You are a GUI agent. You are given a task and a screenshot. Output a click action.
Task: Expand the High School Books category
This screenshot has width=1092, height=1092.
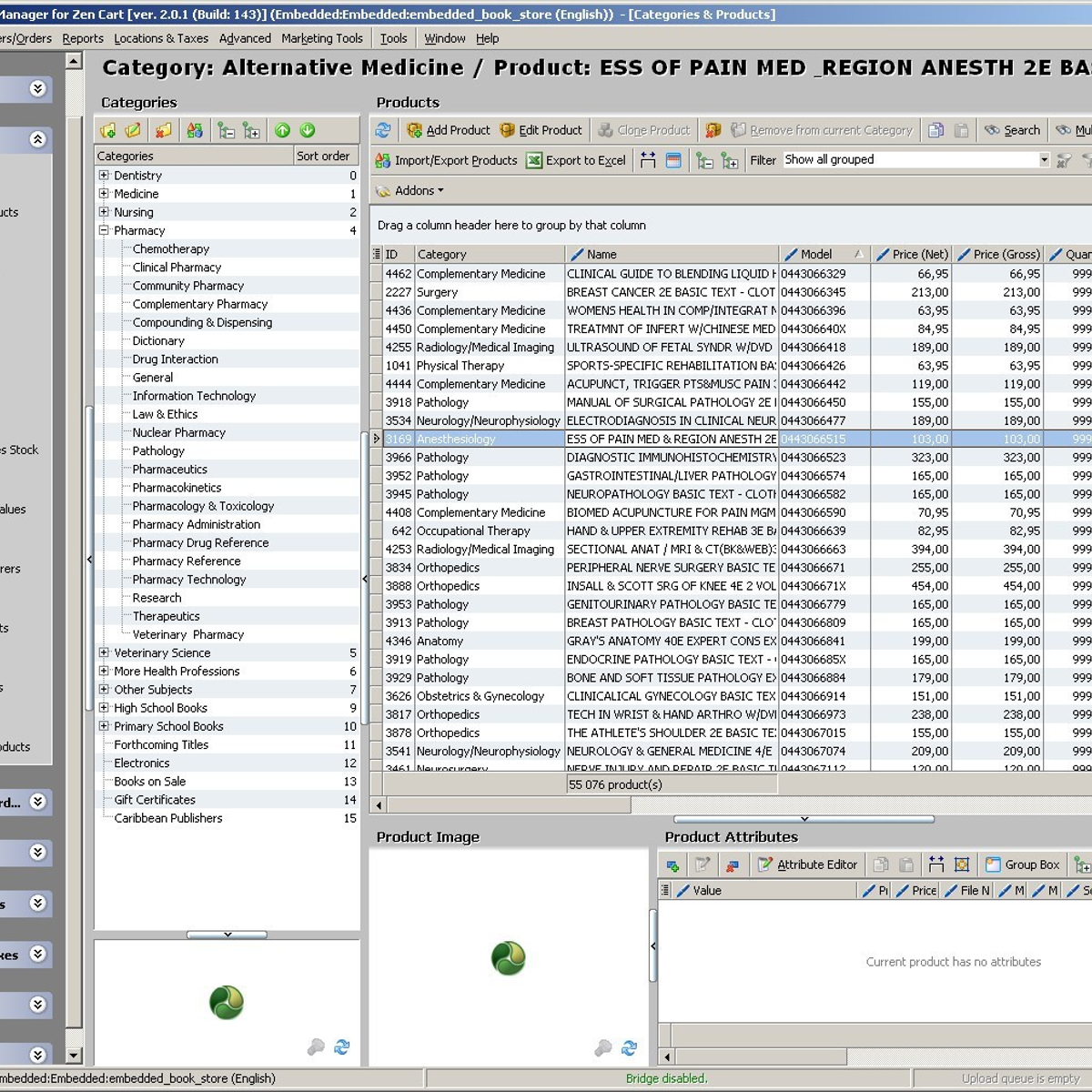[104, 707]
